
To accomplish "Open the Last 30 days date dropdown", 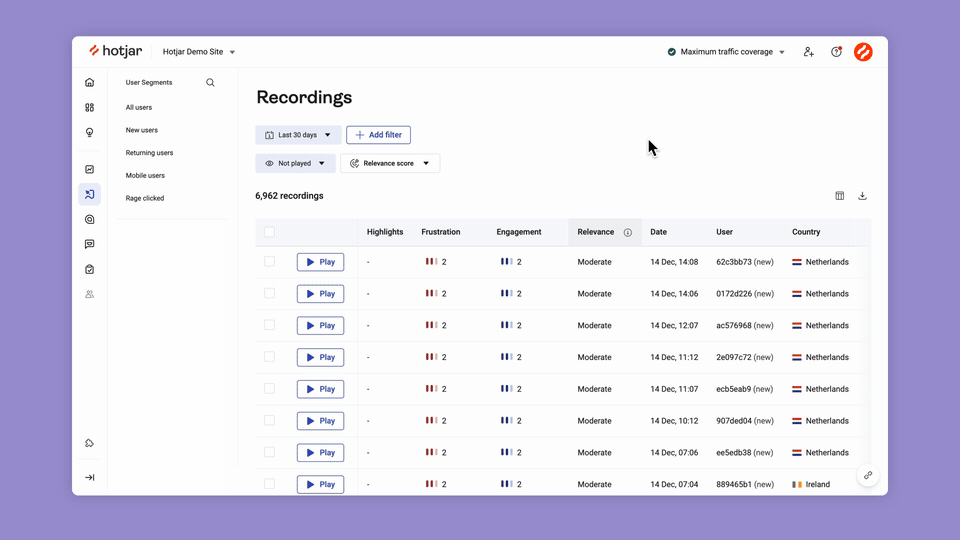I will [x=298, y=135].
